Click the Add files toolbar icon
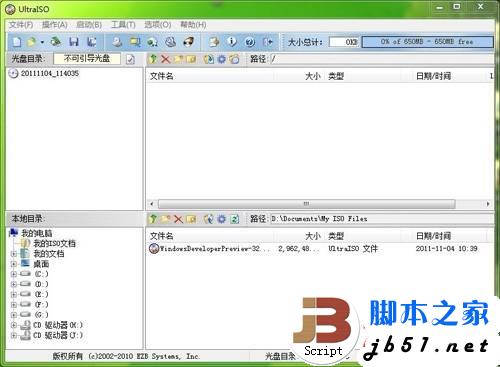Viewport: 500px width, 367px height. (x=214, y=42)
